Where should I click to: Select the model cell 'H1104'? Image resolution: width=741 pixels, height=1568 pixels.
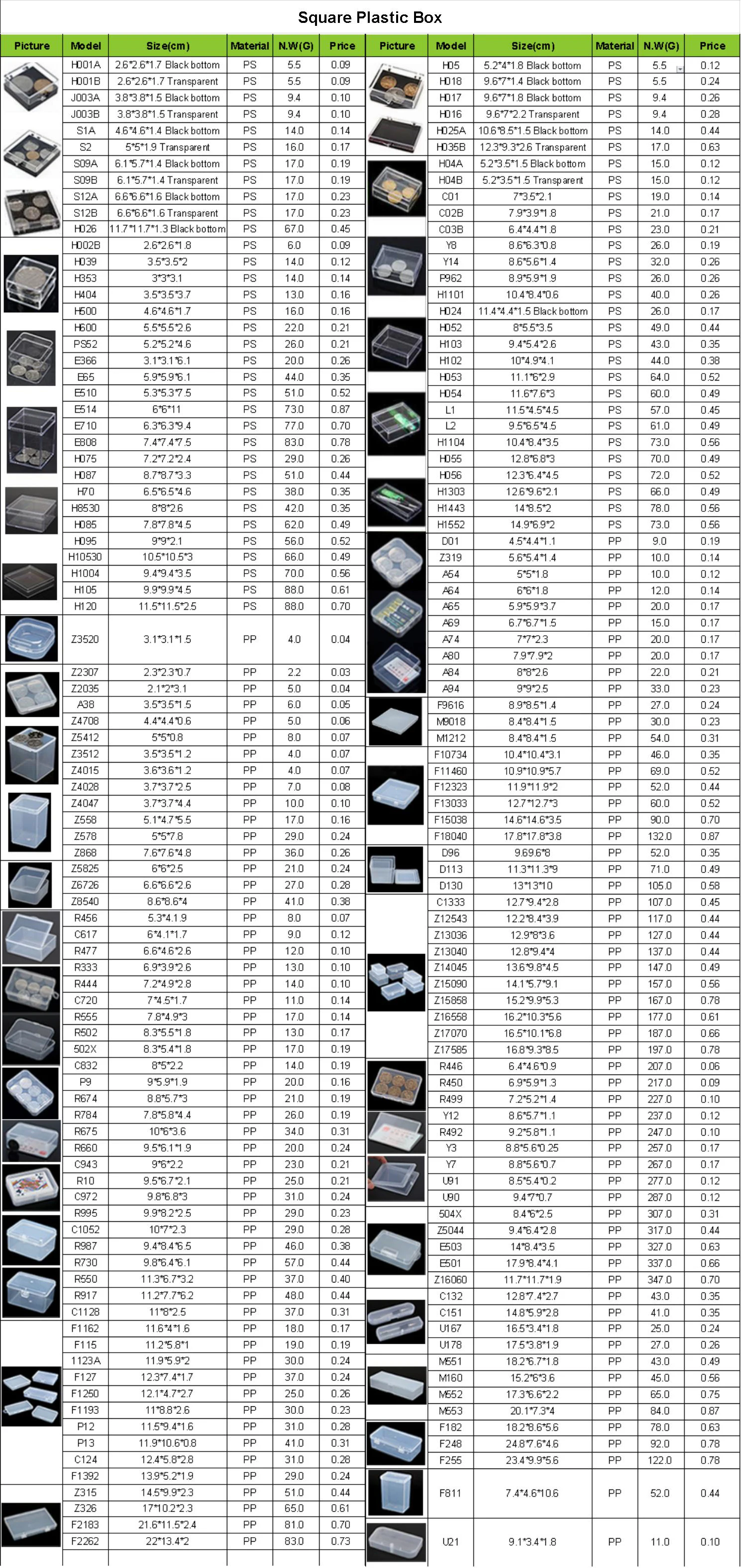click(x=450, y=443)
